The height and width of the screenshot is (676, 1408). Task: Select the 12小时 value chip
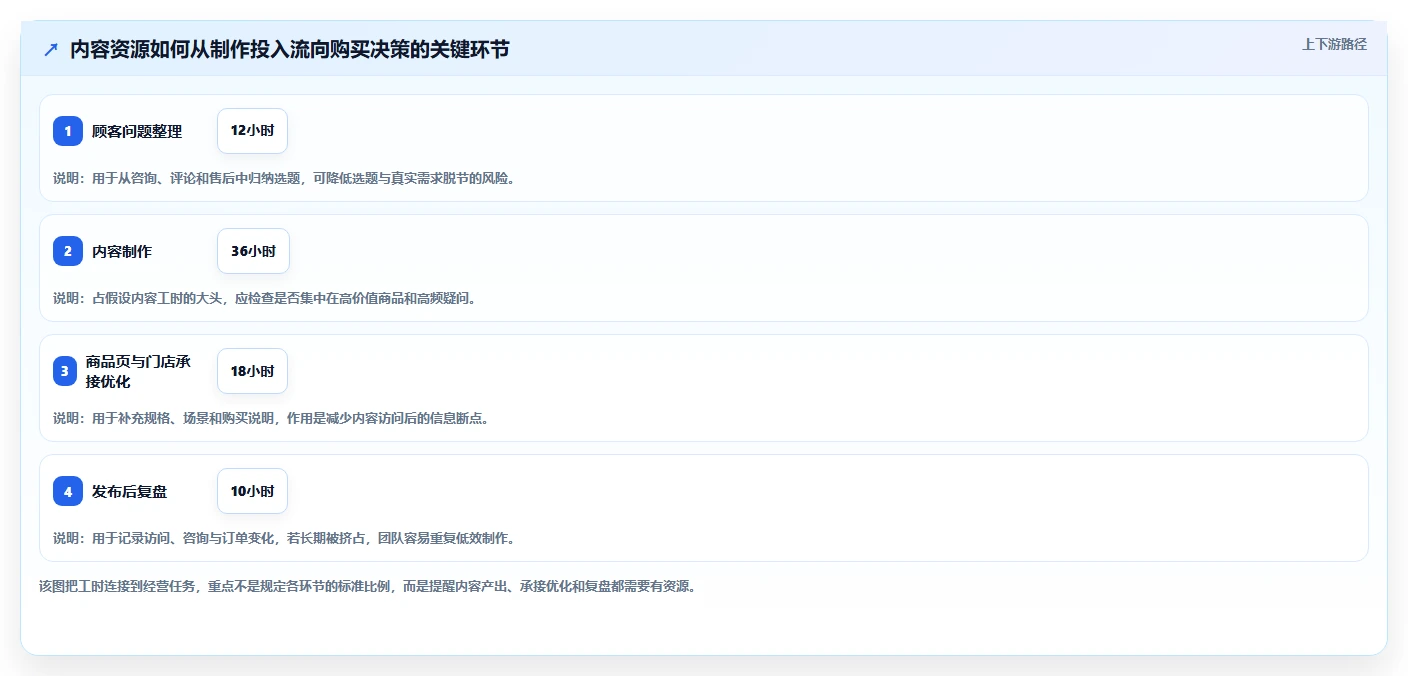pyautogui.click(x=252, y=131)
